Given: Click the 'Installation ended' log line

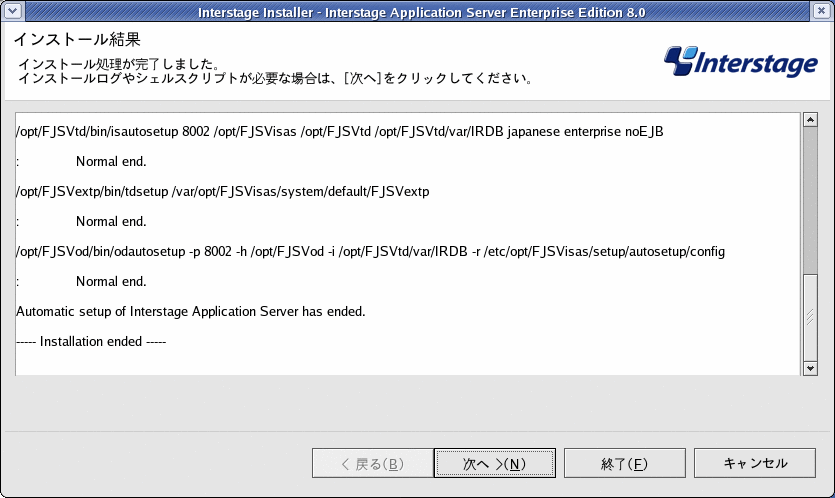Looking at the screenshot, I should click(91, 341).
